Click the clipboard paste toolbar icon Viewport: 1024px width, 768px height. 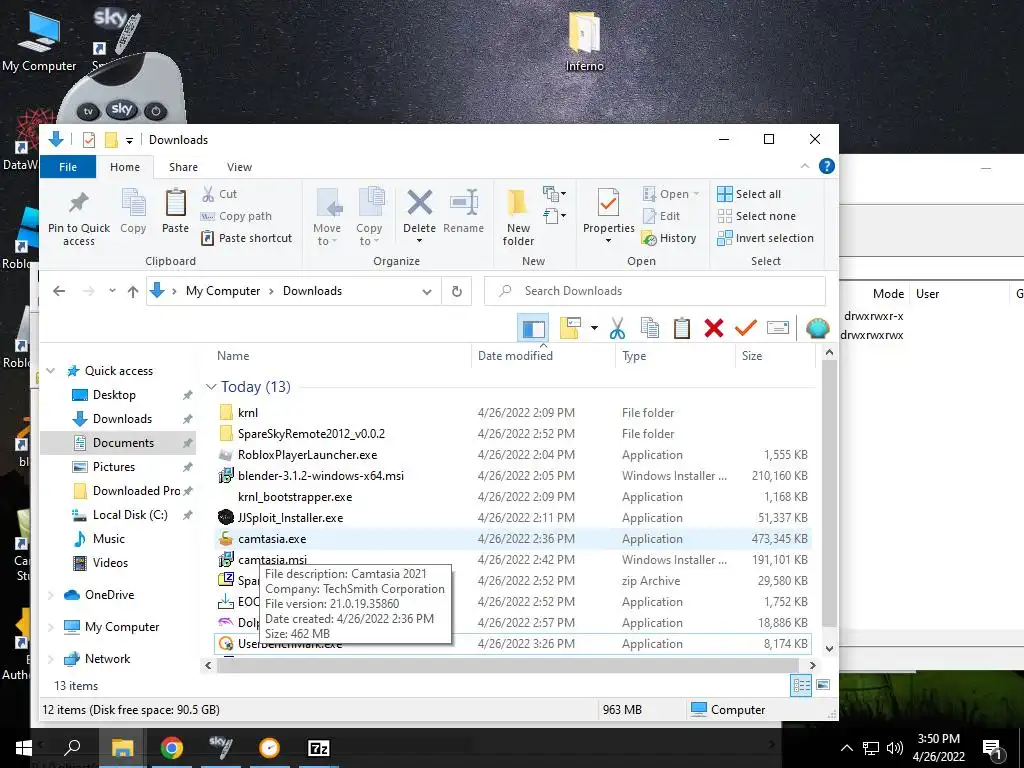point(682,328)
